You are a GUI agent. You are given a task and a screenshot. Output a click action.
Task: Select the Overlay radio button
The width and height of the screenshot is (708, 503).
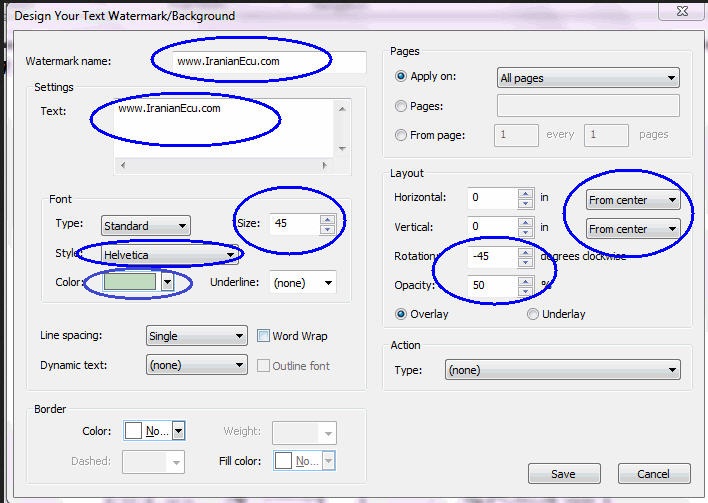click(x=401, y=314)
